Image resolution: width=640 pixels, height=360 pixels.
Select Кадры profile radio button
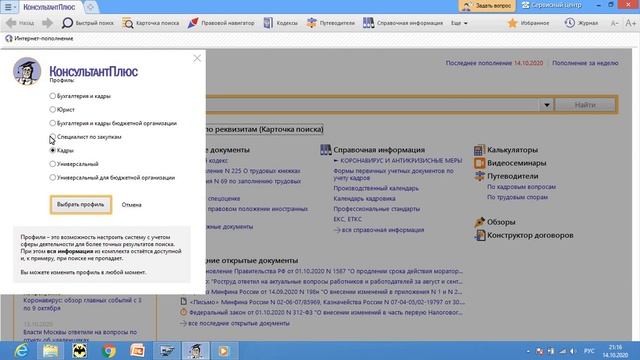[x=52, y=150]
